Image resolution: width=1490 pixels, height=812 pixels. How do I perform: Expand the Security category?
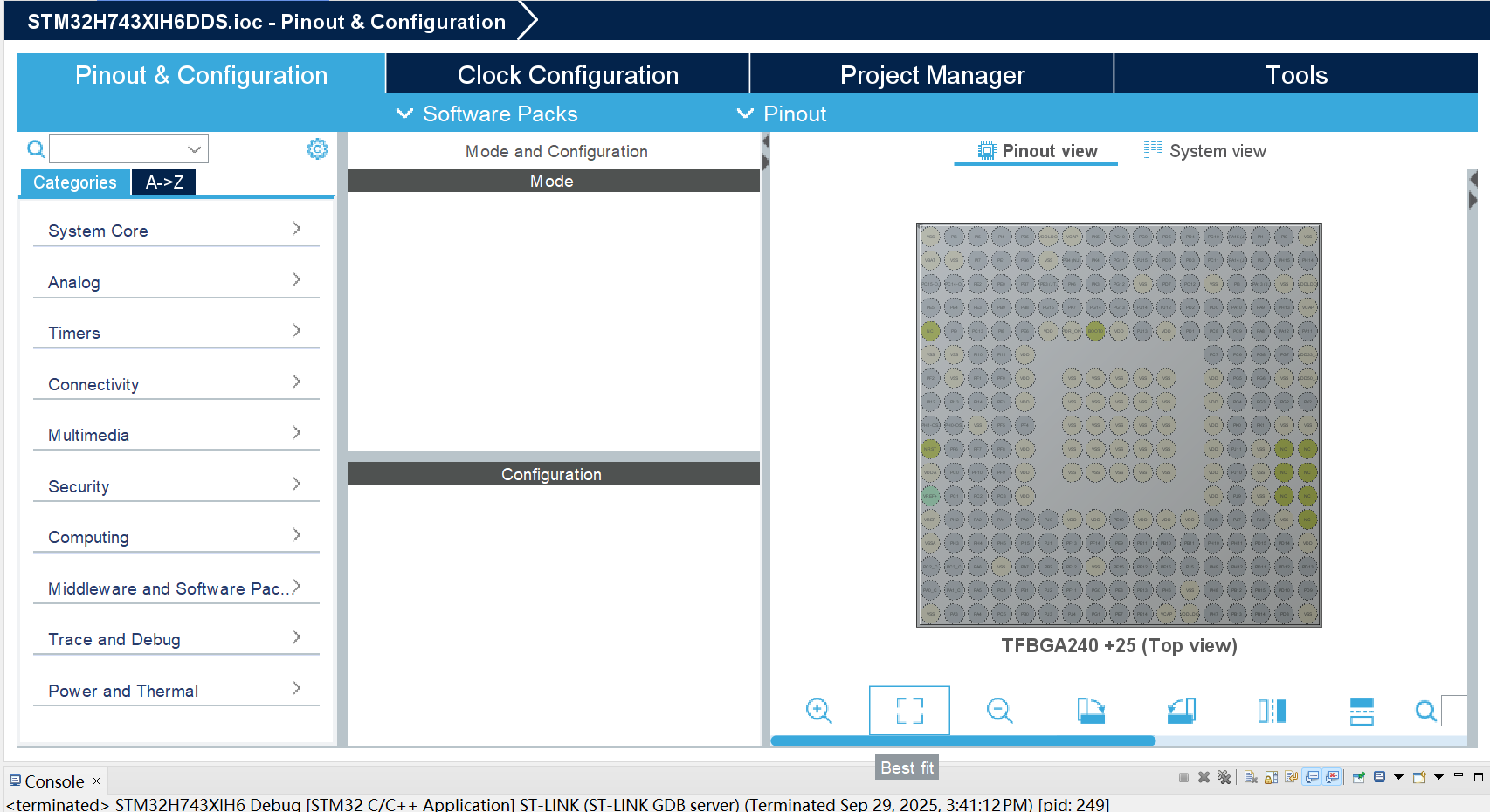[x=176, y=486]
